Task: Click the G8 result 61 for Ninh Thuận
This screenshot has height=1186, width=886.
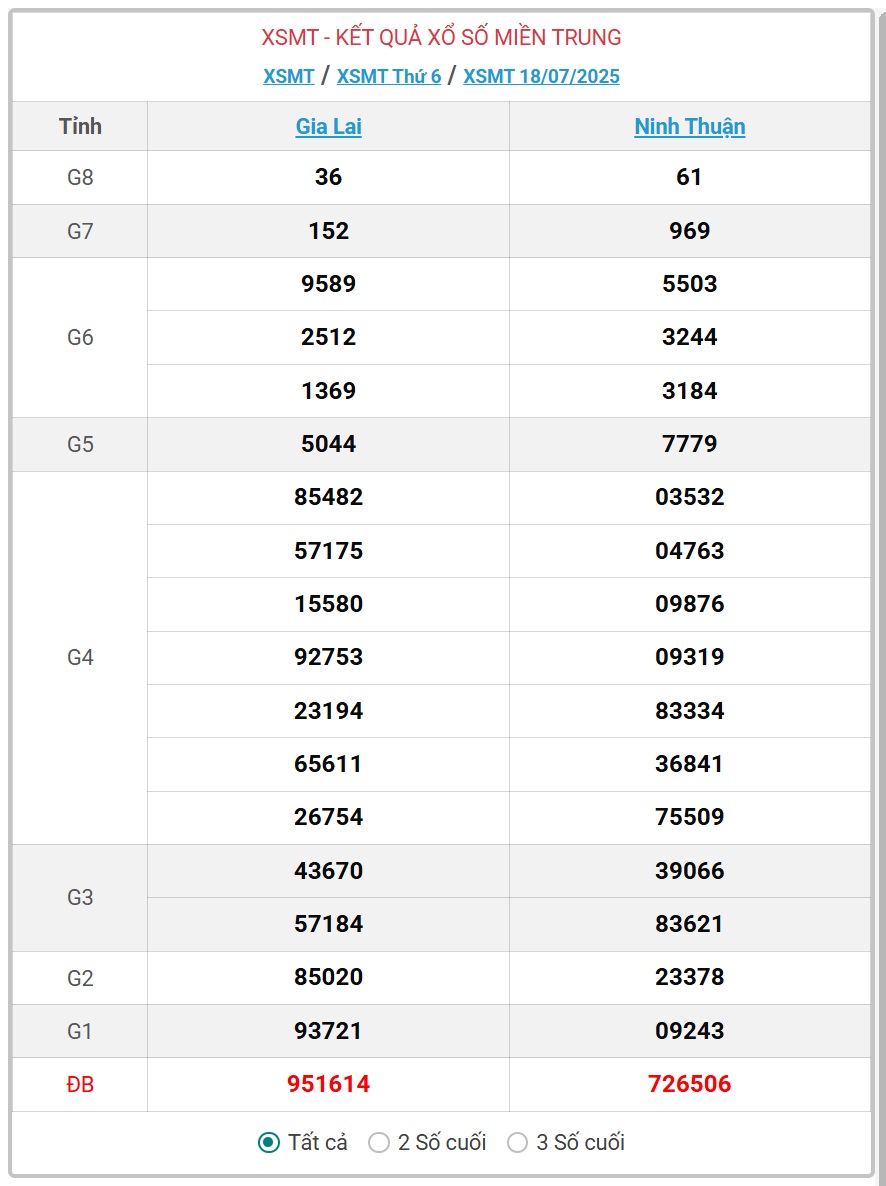Action: click(689, 177)
